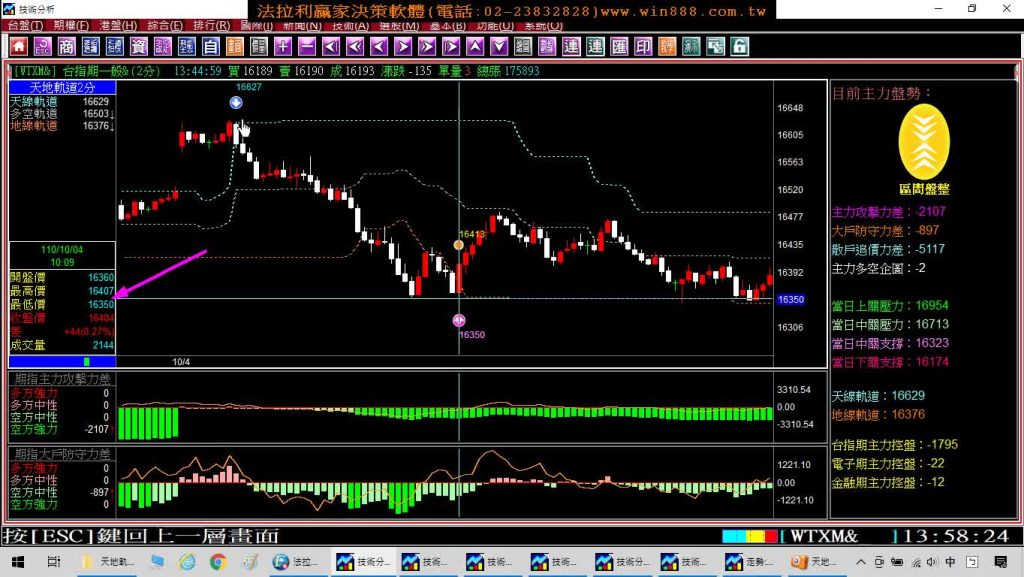Click the 印 print toolbar icon
Image resolution: width=1024 pixels, height=577 pixels.
[x=643, y=46]
